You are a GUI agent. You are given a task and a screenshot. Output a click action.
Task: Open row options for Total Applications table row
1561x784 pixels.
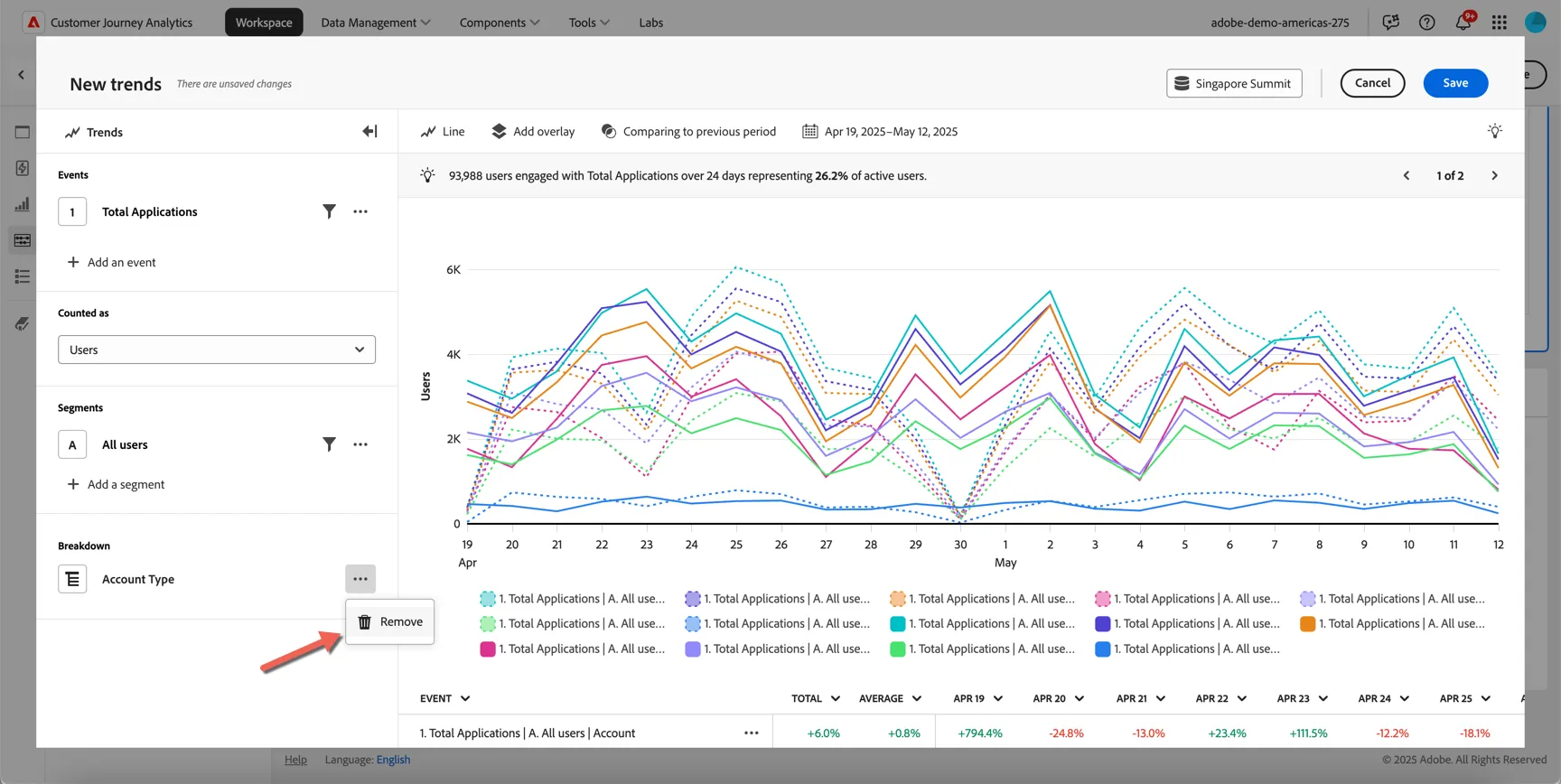[x=752, y=733]
